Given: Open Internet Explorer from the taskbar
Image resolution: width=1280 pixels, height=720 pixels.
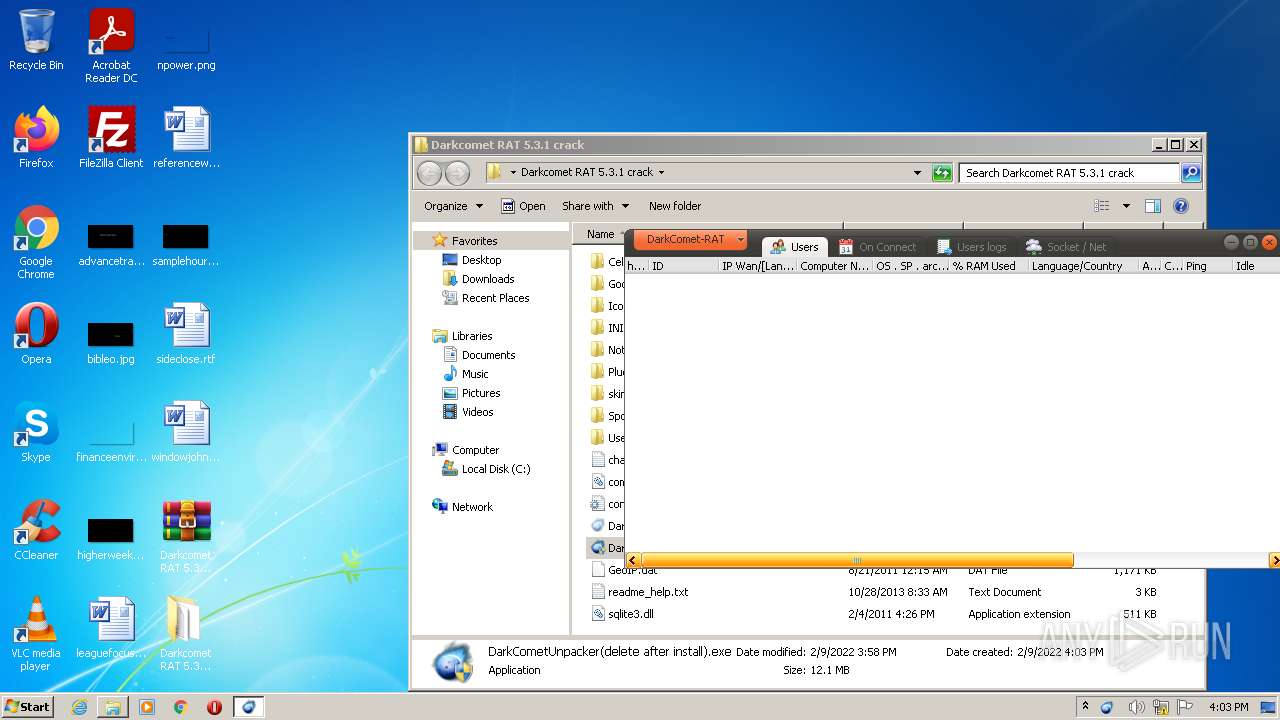Looking at the screenshot, I should coord(79,707).
